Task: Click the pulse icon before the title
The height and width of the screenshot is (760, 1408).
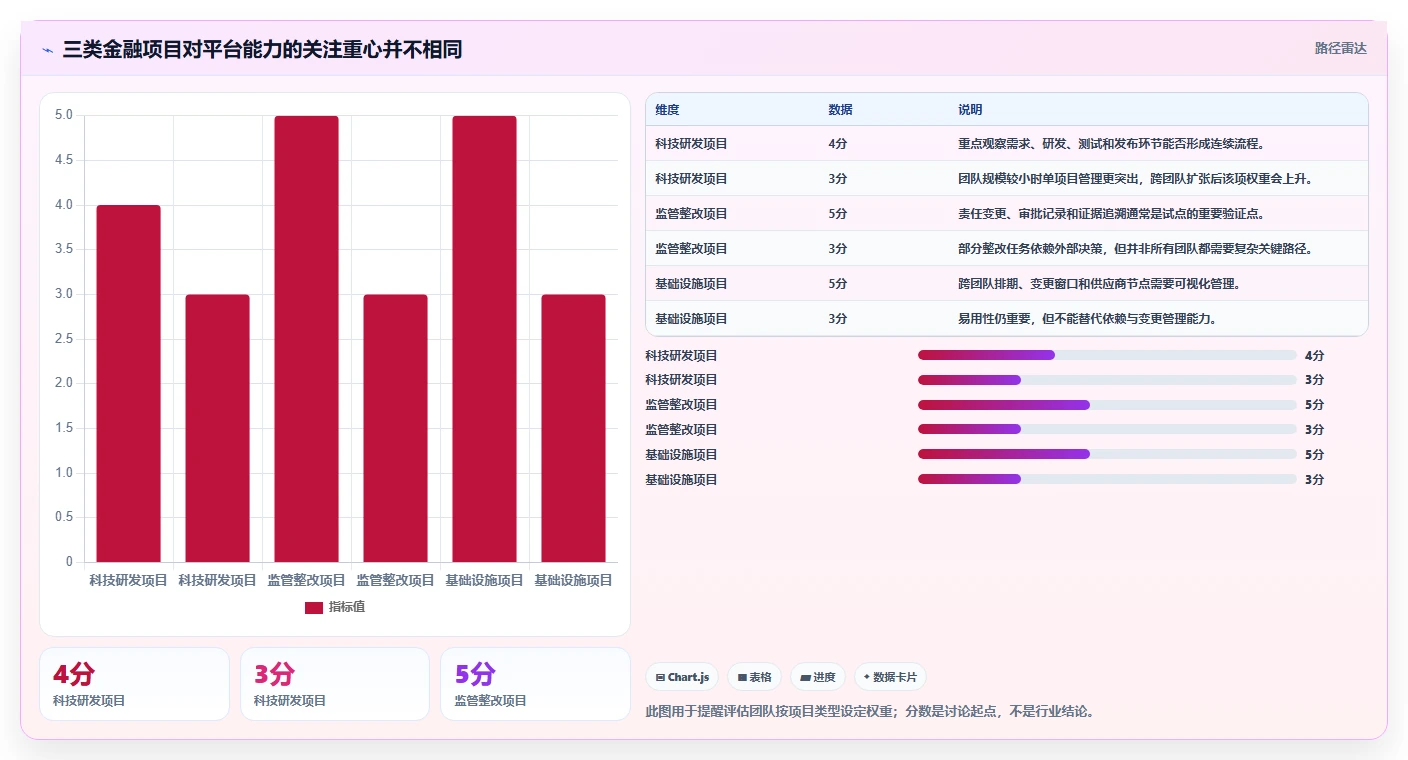Action: click(x=47, y=49)
